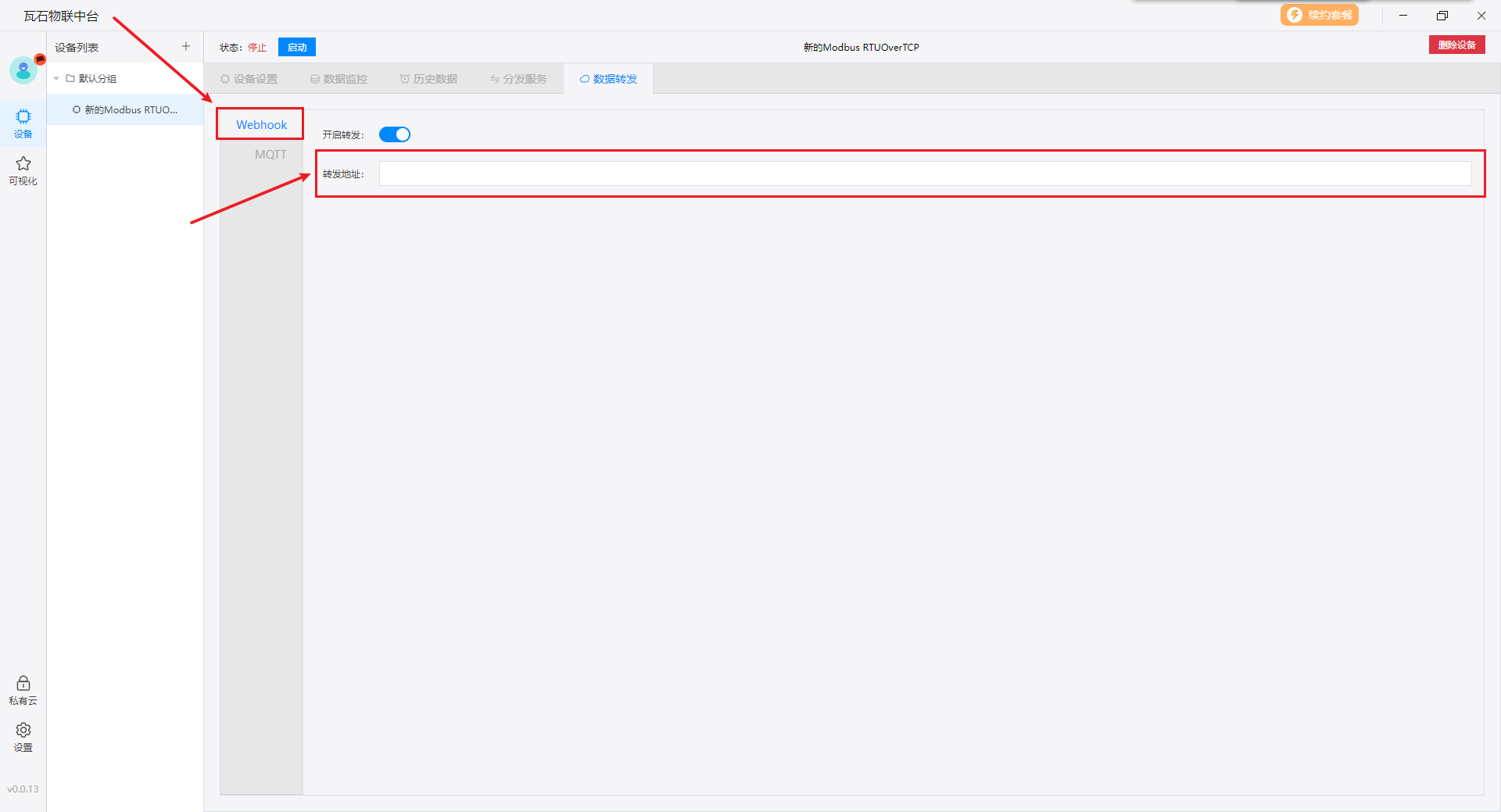Click the user avatar icon

point(23,70)
